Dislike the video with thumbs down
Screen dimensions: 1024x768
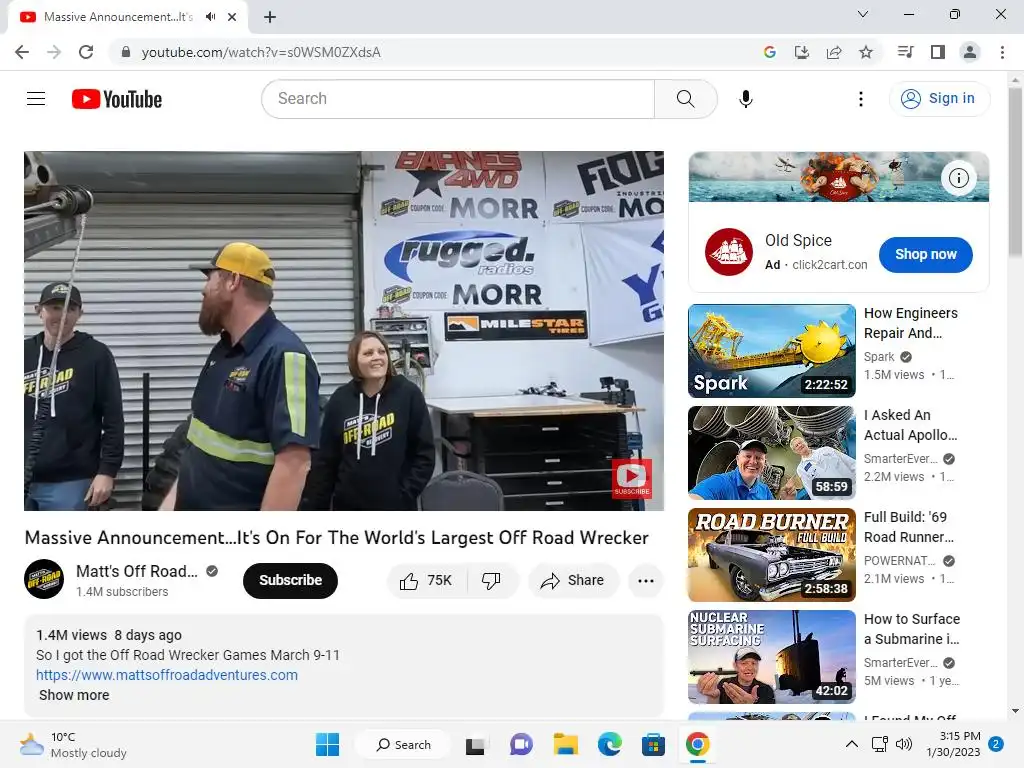coord(491,580)
